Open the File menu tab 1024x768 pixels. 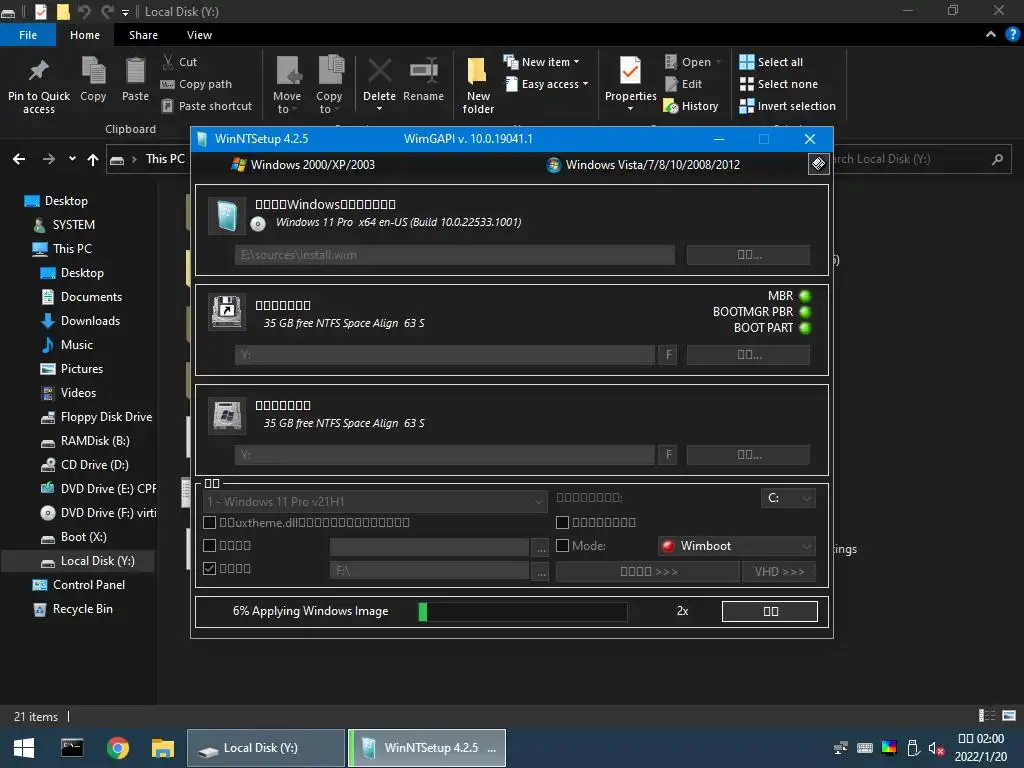[x=28, y=35]
